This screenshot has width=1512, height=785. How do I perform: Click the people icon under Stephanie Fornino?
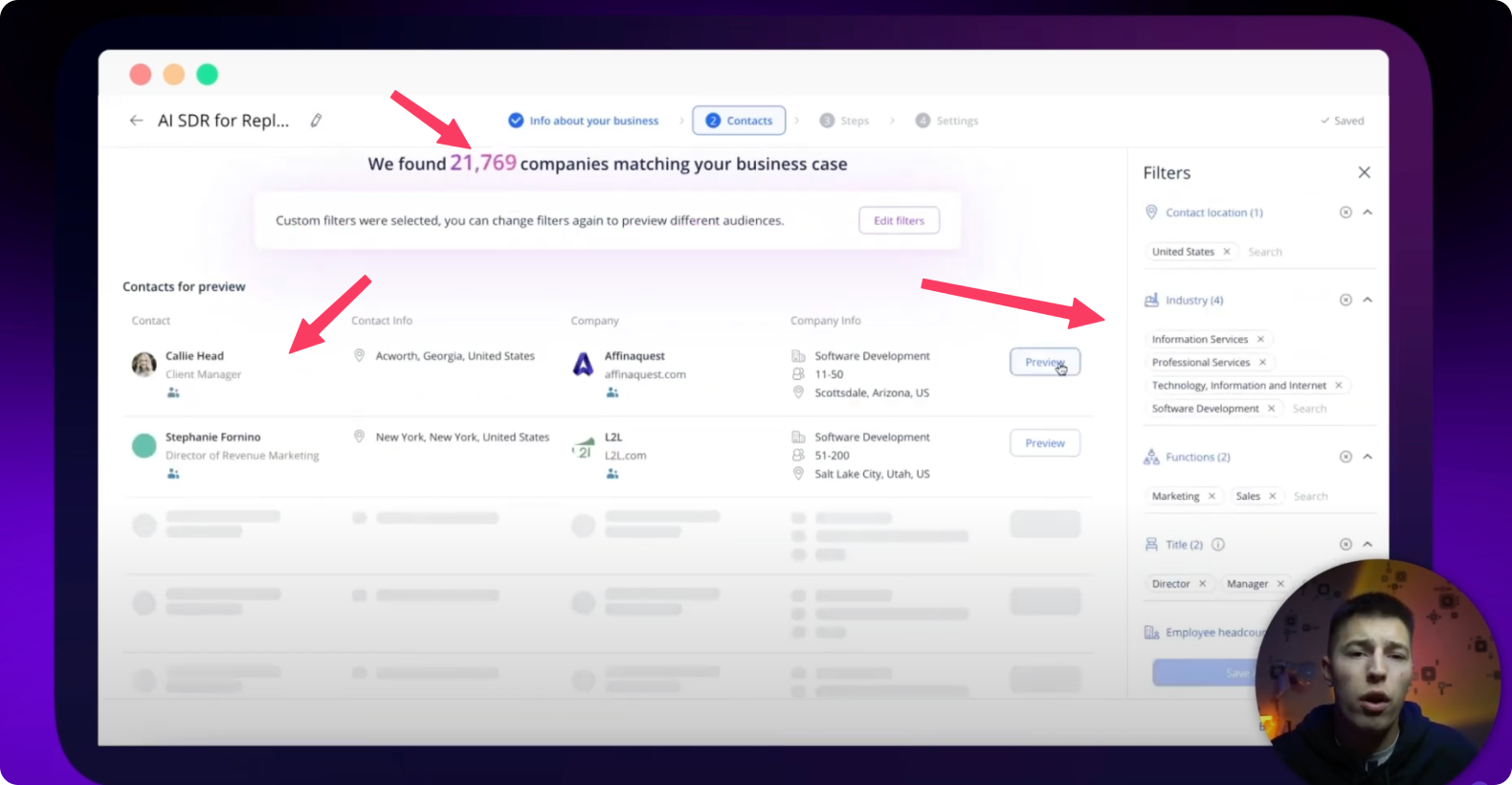173,474
